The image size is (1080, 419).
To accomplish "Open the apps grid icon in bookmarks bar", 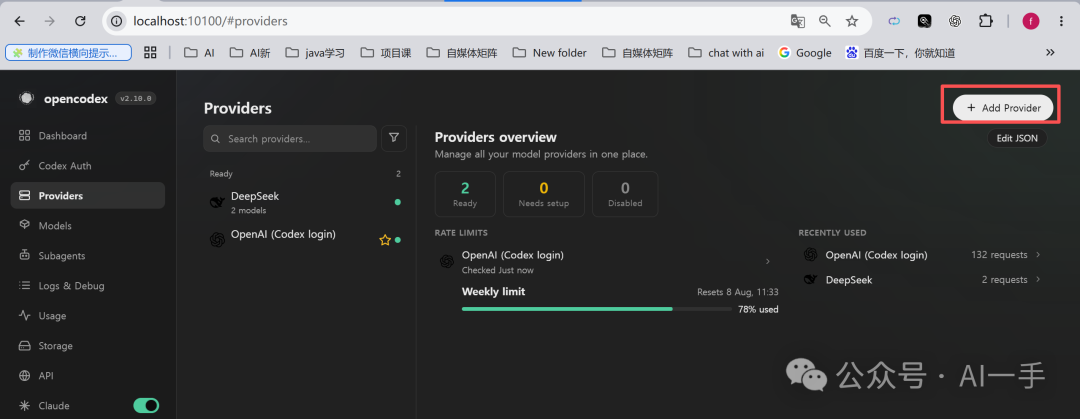I will click(150, 52).
